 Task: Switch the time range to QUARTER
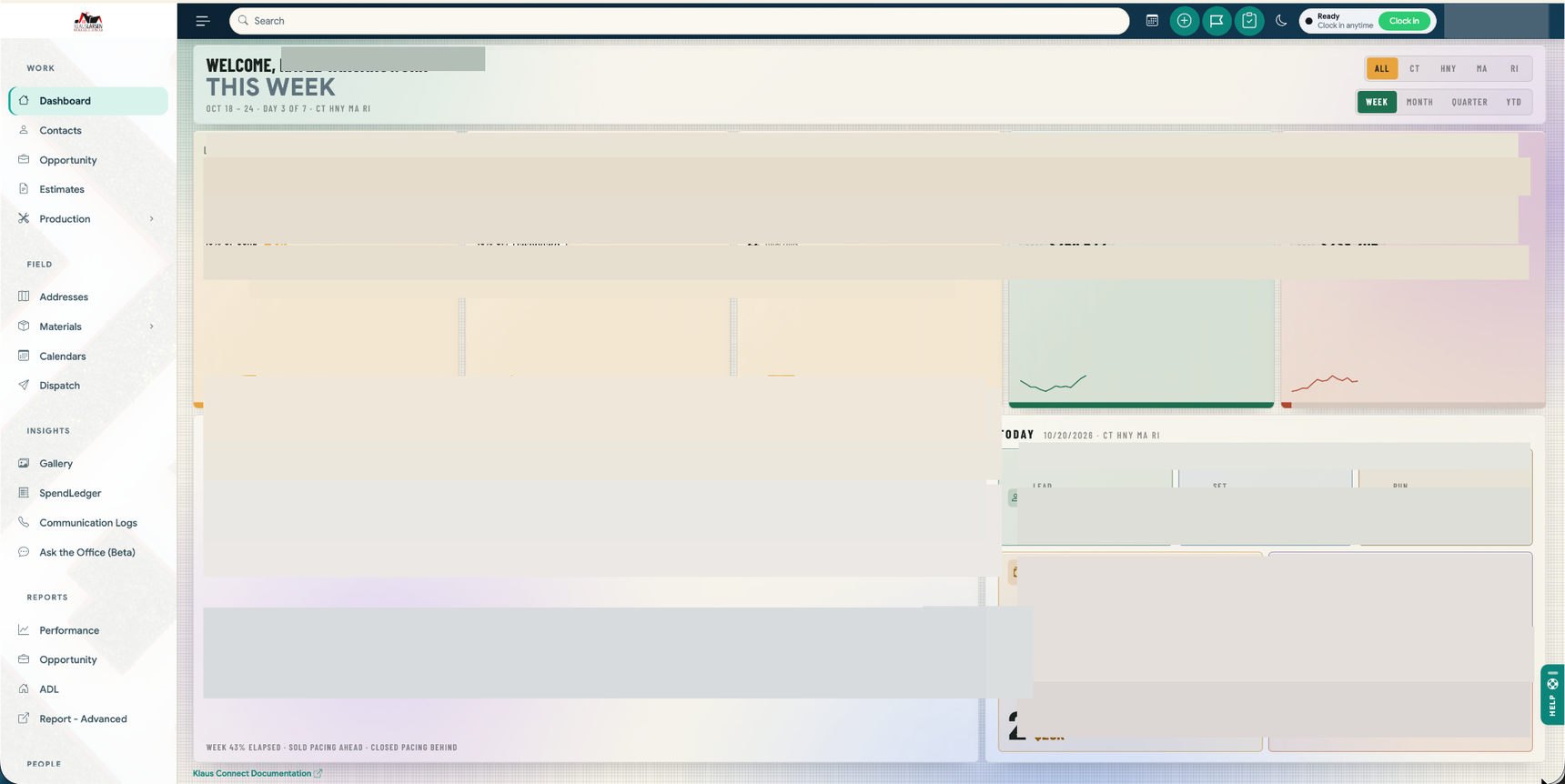coord(1469,102)
